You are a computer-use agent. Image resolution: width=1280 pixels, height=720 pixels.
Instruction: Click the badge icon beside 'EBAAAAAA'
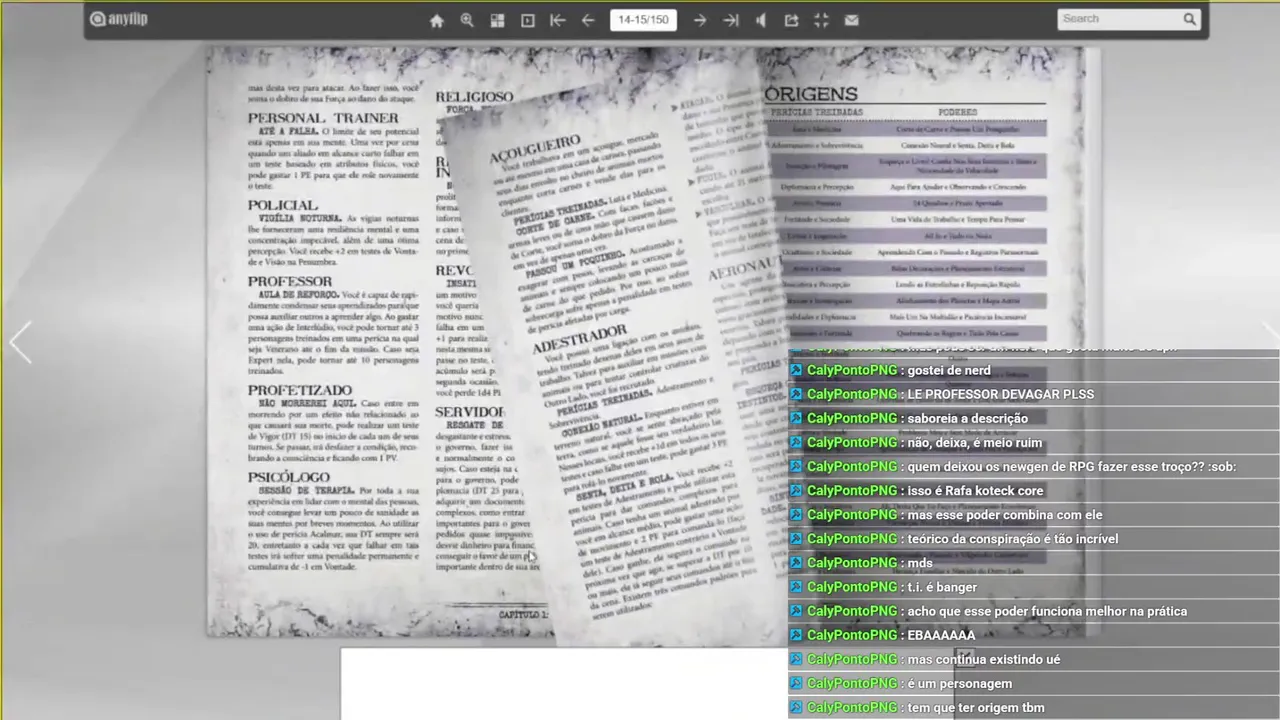click(796, 634)
